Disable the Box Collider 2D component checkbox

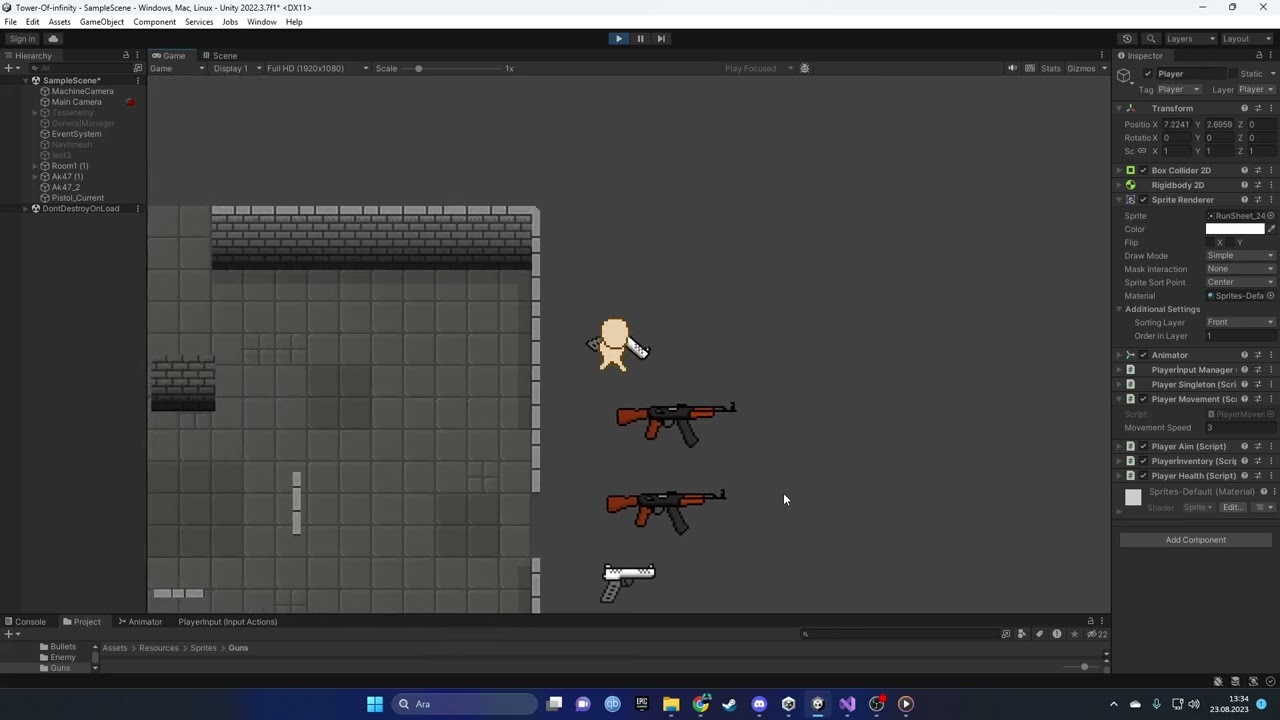coord(1143,170)
